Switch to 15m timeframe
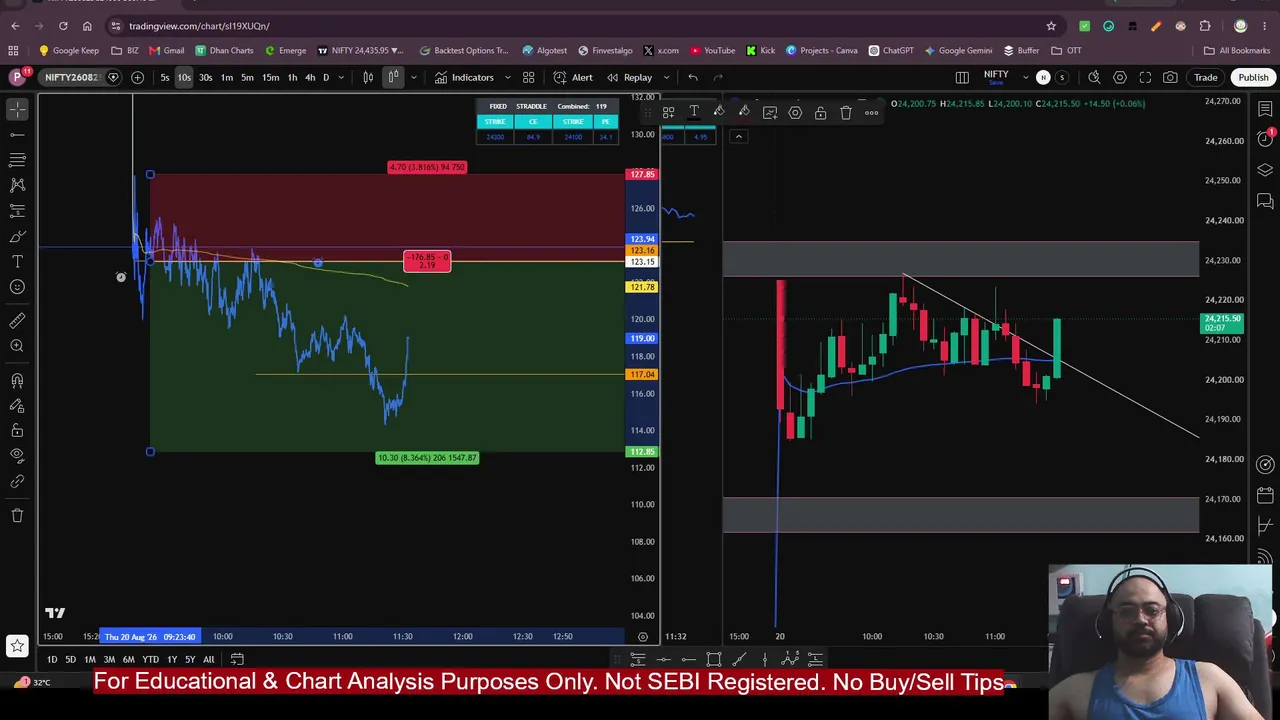Image resolution: width=1280 pixels, height=720 pixels. (x=270, y=77)
